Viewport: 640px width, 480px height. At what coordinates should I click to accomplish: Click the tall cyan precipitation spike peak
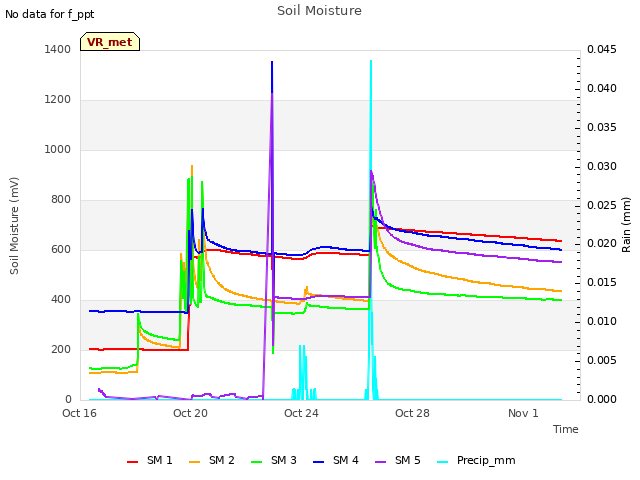click(371, 61)
